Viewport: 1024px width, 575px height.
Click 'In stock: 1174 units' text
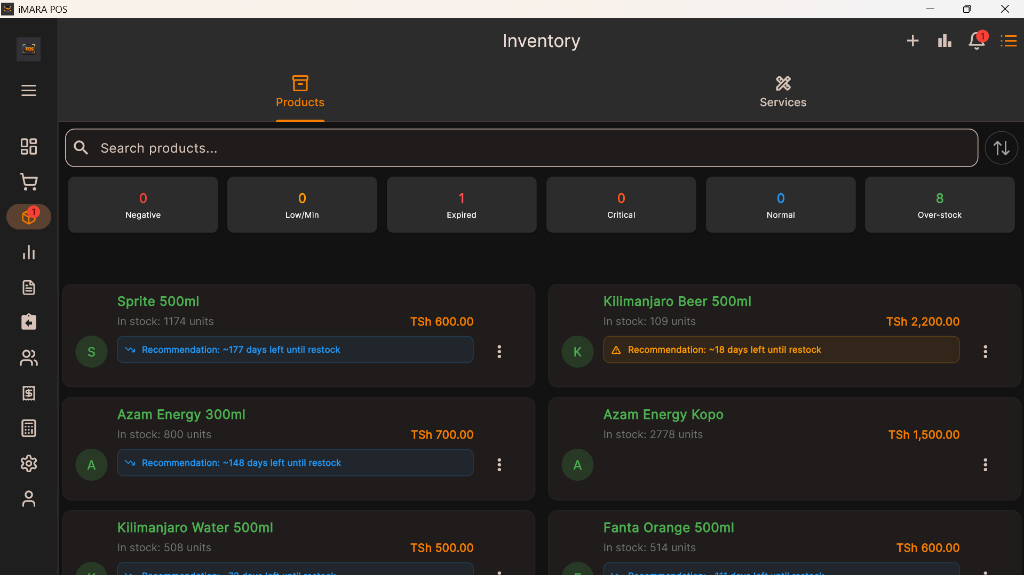point(165,321)
